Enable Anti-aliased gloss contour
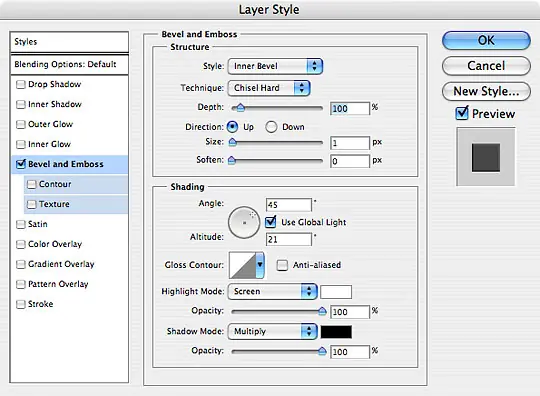 282,265
